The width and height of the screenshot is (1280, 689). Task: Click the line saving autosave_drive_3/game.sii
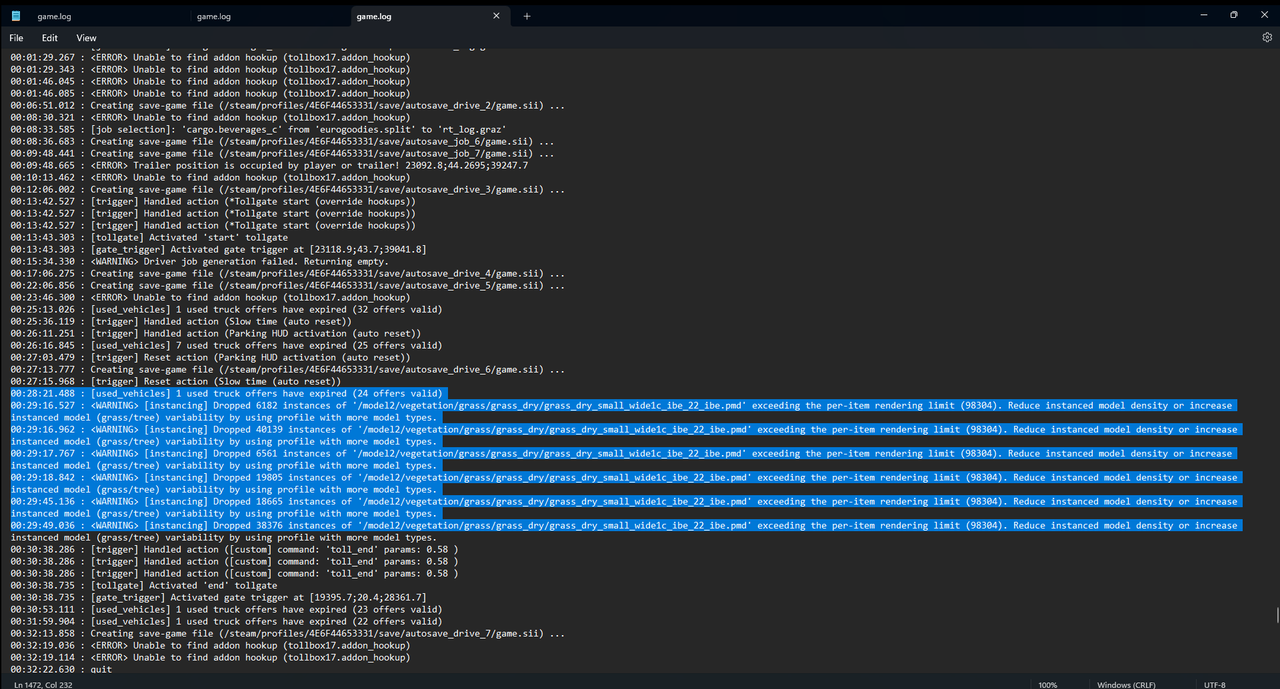(287, 189)
